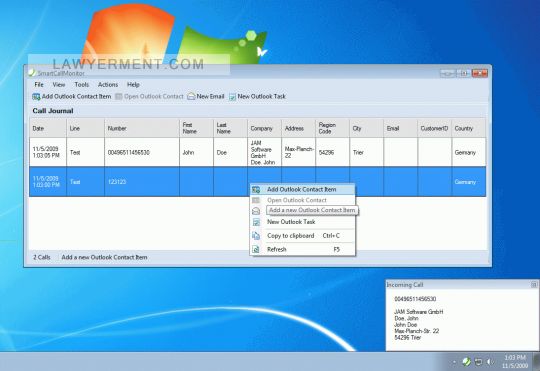540x371 pixels.
Task: Click the copy icon beside Copy to clipboard
Action: pyautogui.click(x=256, y=236)
